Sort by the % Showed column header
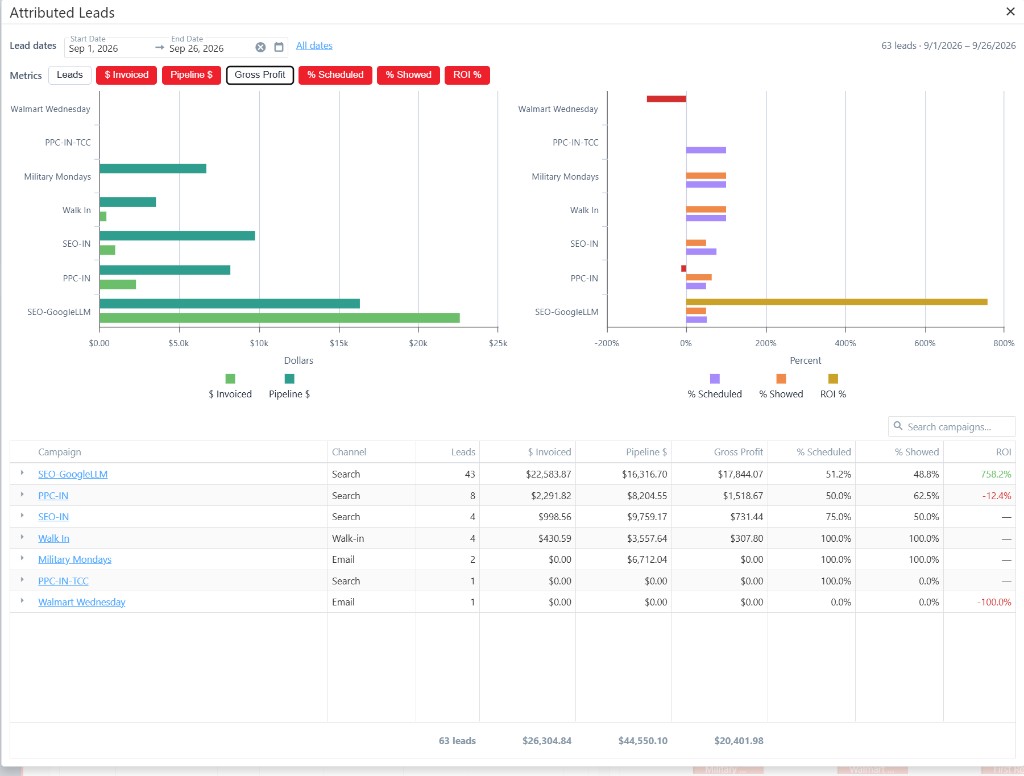1024x776 pixels. (x=917, y=452)
